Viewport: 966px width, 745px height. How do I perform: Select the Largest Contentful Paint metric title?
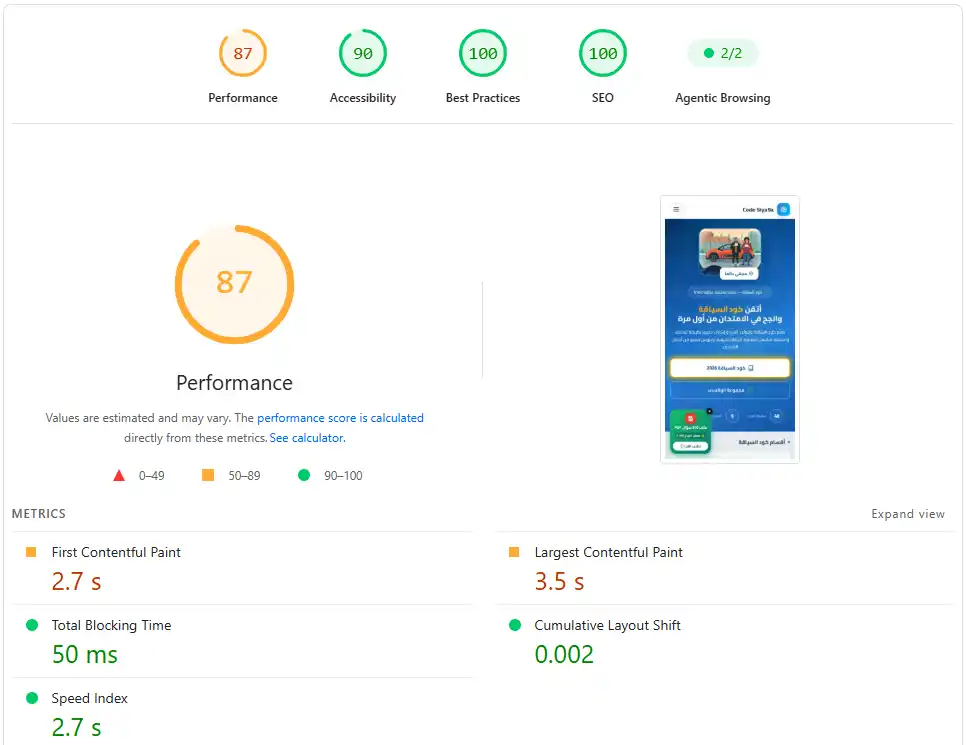pos(608,552)
